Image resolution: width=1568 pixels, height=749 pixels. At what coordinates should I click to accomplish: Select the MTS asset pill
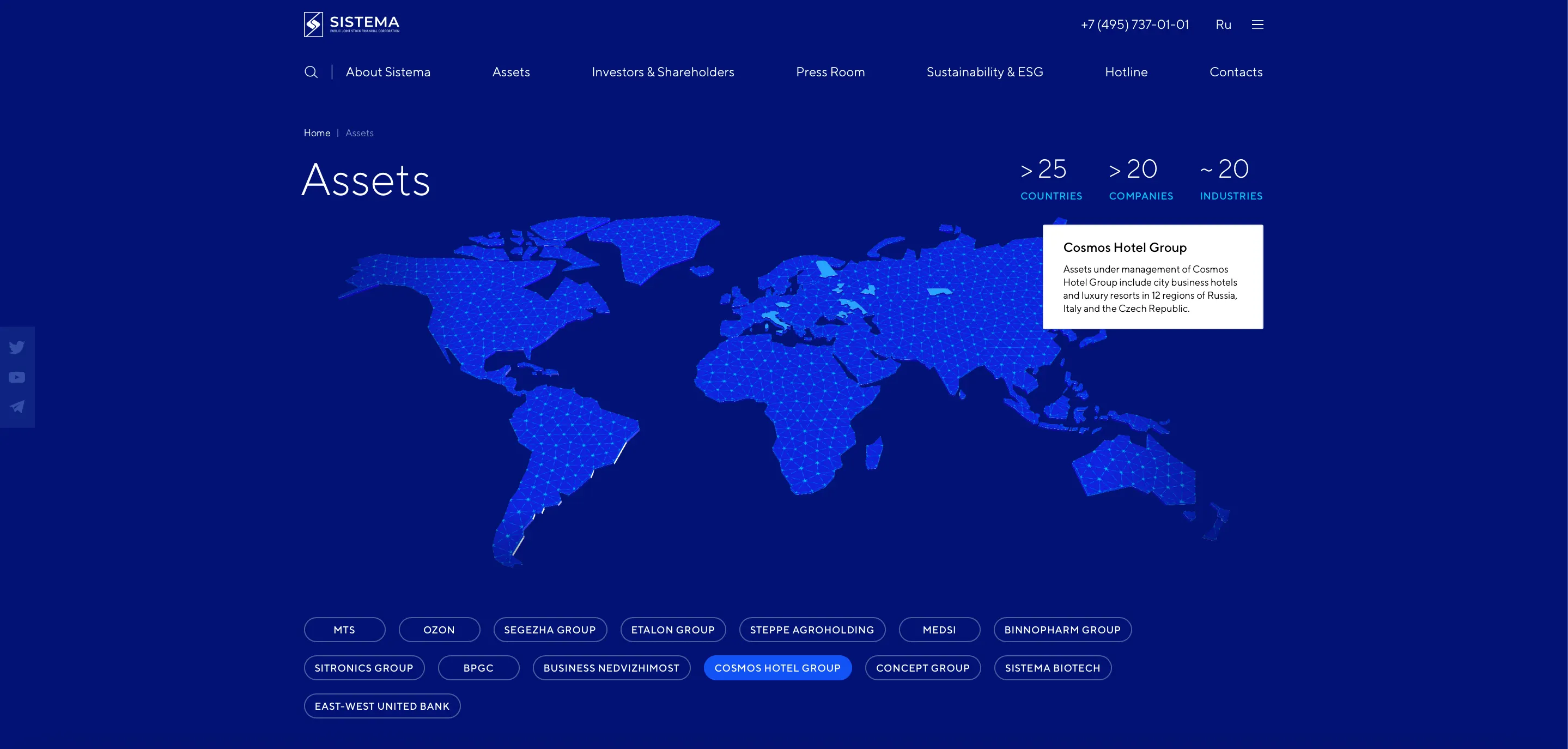coord(344,630)
